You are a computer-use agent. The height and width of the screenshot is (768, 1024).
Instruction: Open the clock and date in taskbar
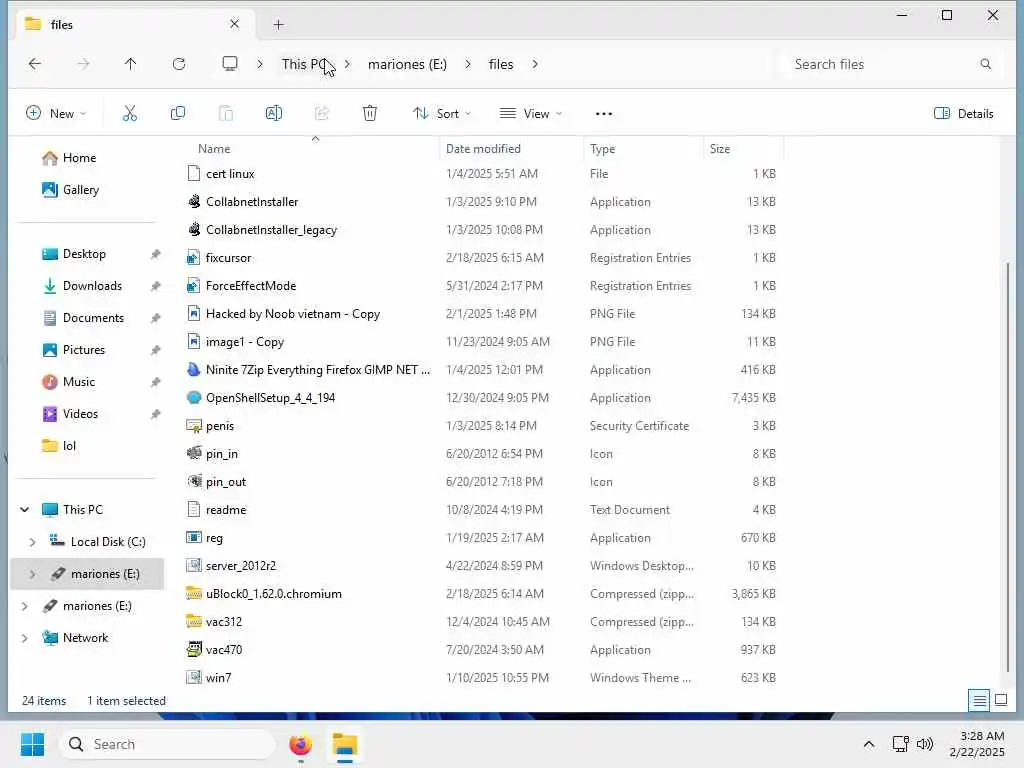[977, 744]
